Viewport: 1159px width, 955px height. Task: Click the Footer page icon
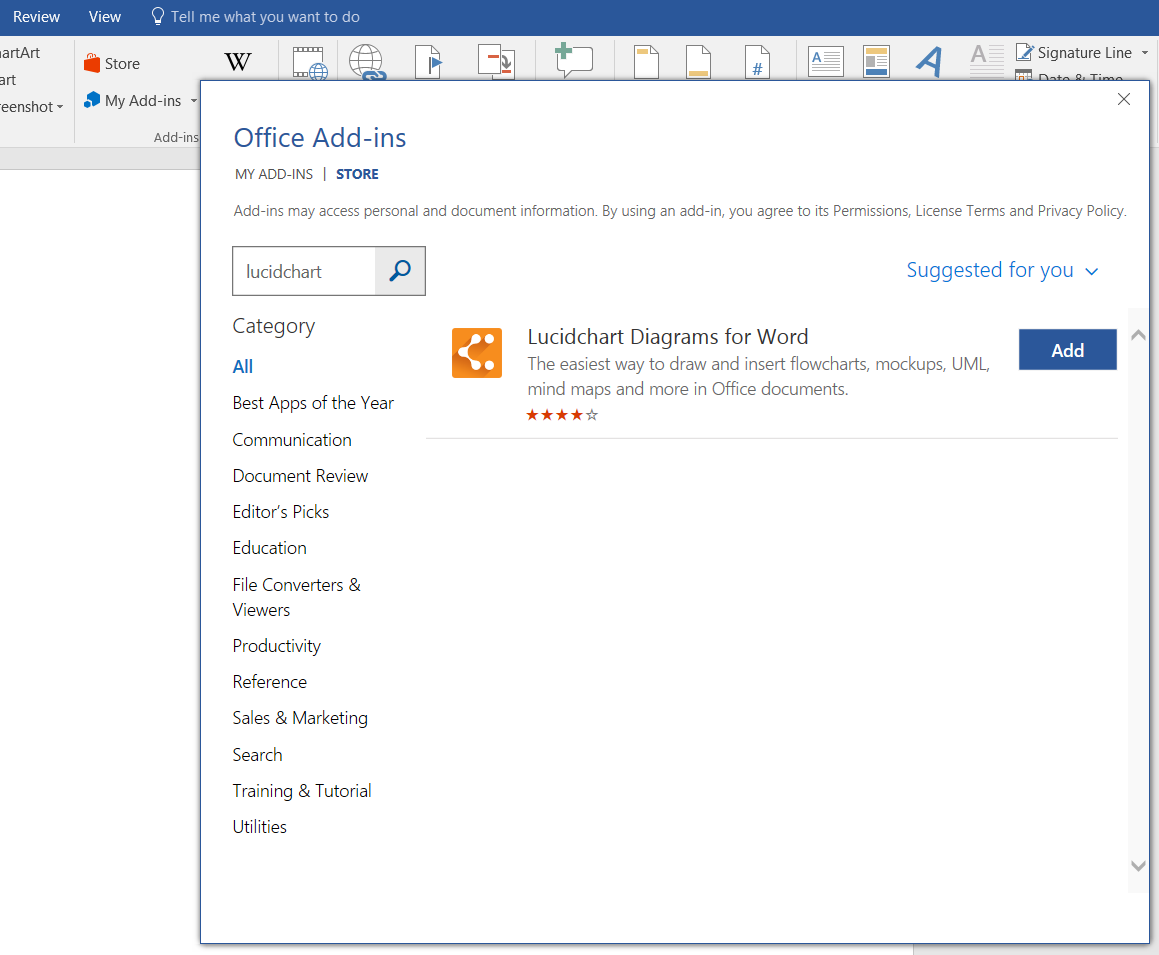tap(699, 62)
